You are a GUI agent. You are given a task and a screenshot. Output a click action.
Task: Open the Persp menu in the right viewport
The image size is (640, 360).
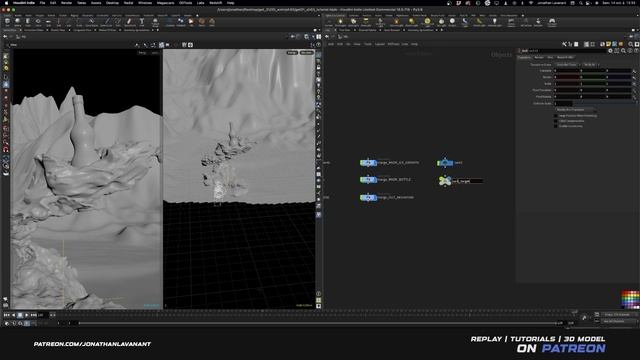point(291,53)
